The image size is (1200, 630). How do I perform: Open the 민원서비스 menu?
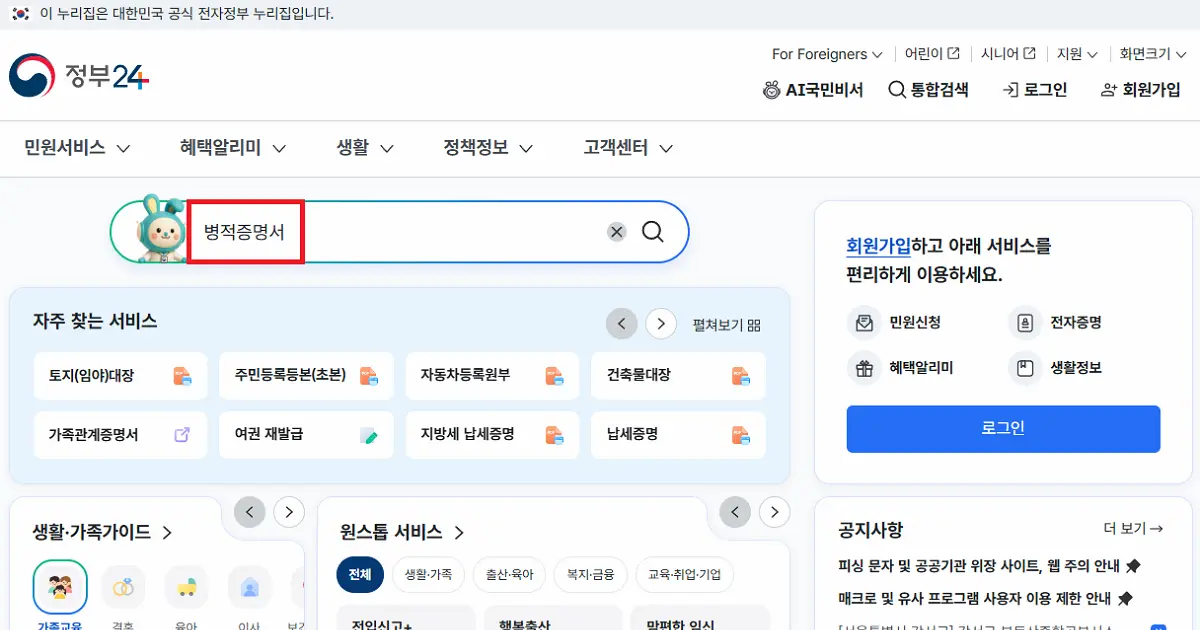[x=78, y=148]
